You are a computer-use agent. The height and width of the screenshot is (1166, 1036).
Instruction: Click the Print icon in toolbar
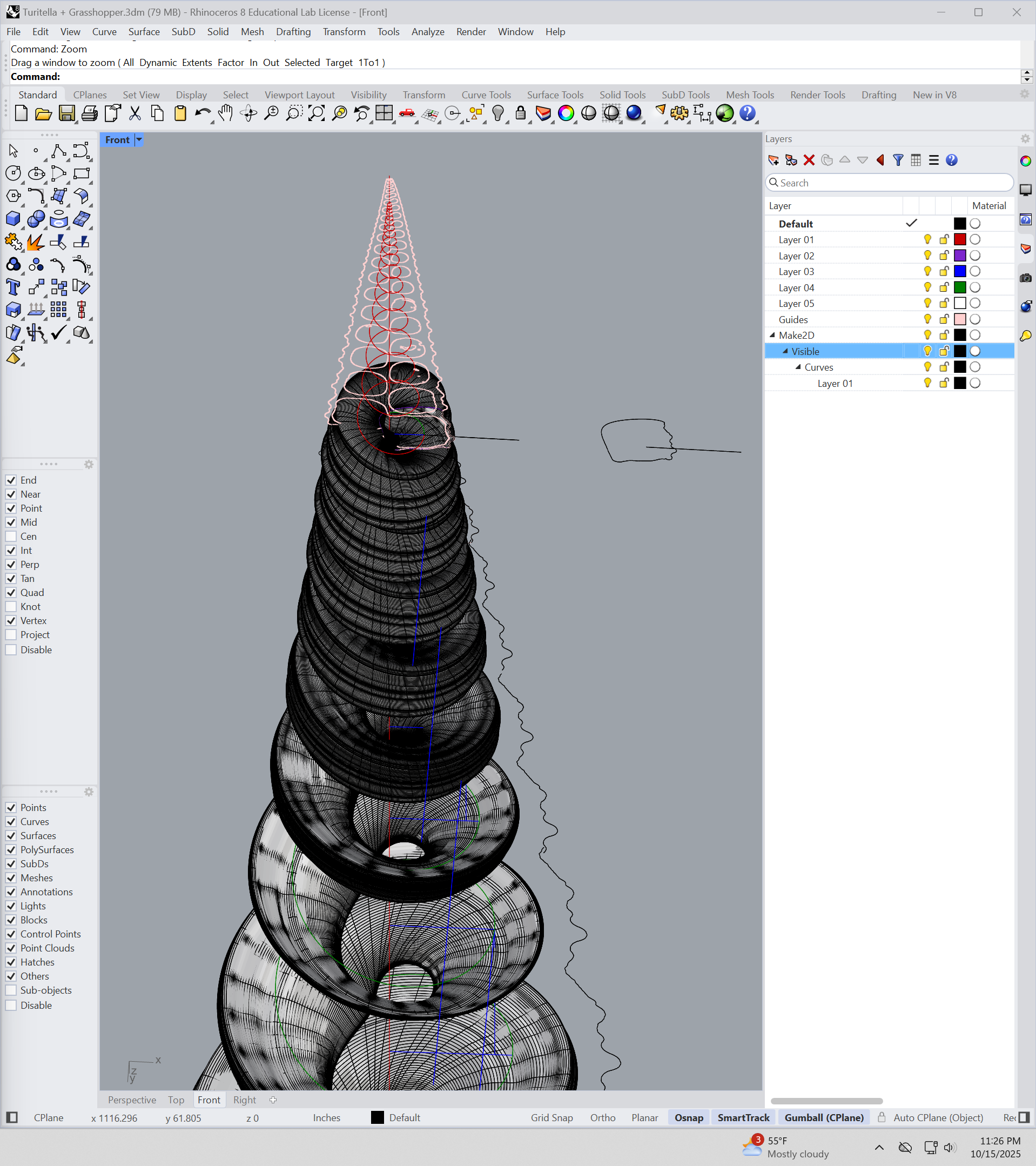click(x=90, y=113)
